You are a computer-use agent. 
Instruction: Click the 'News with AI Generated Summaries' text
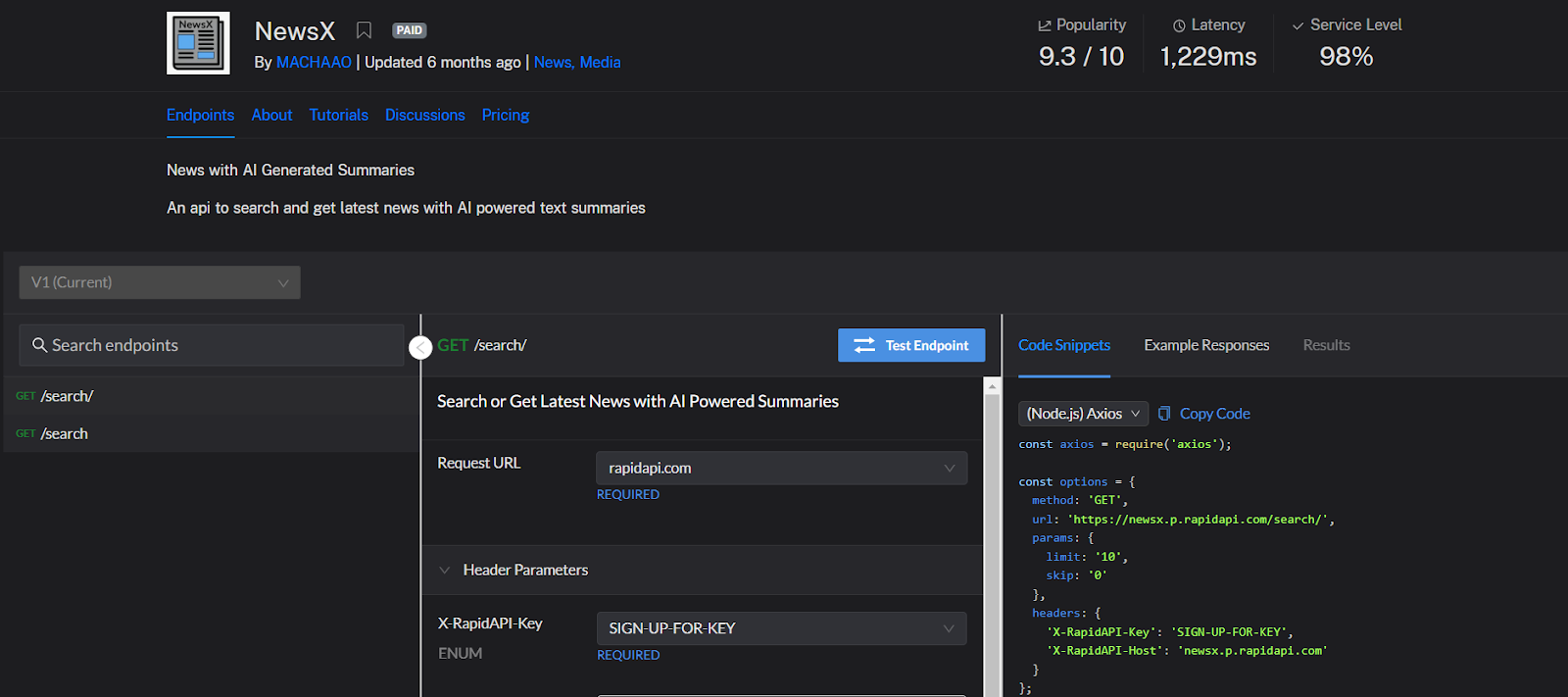tap(290, 171)
